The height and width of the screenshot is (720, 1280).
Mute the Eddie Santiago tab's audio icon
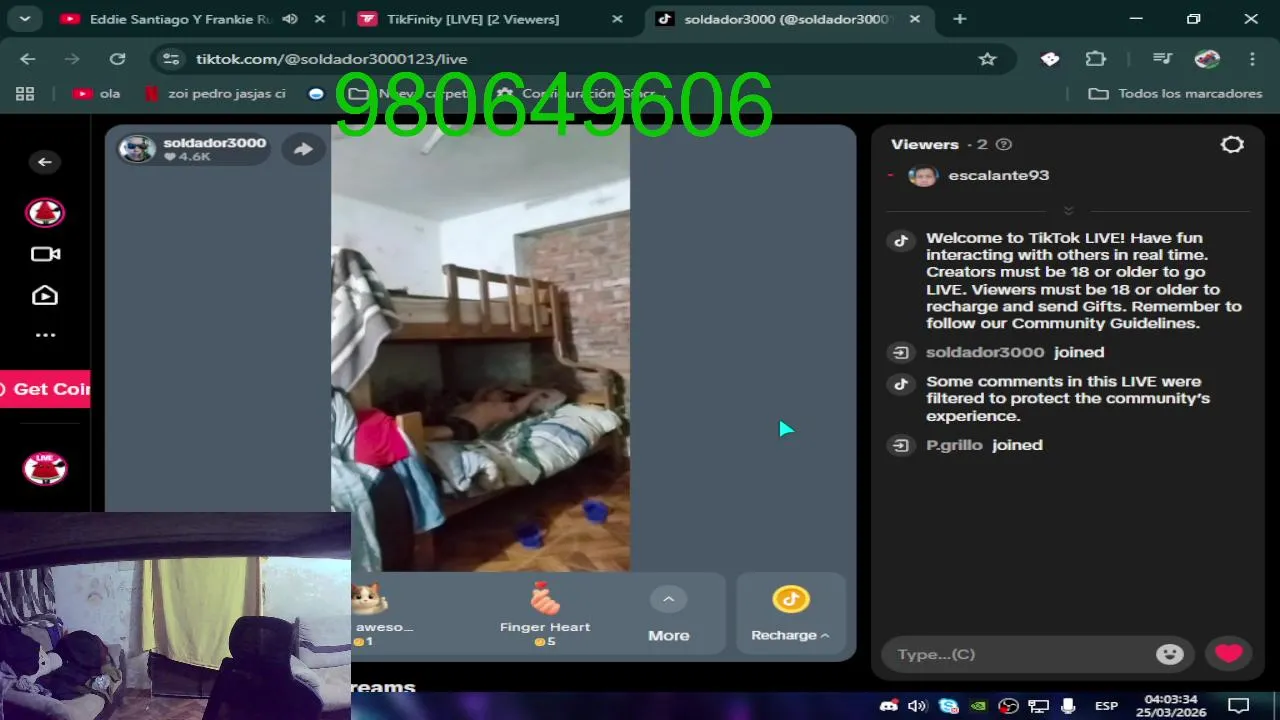[290, 19]
